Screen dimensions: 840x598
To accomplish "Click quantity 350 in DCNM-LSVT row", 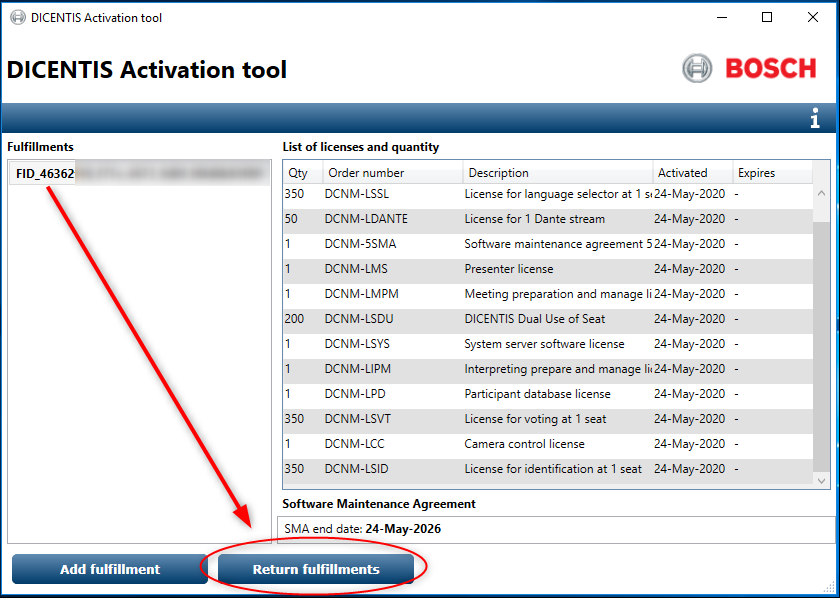I will click(x=294, y=418).
